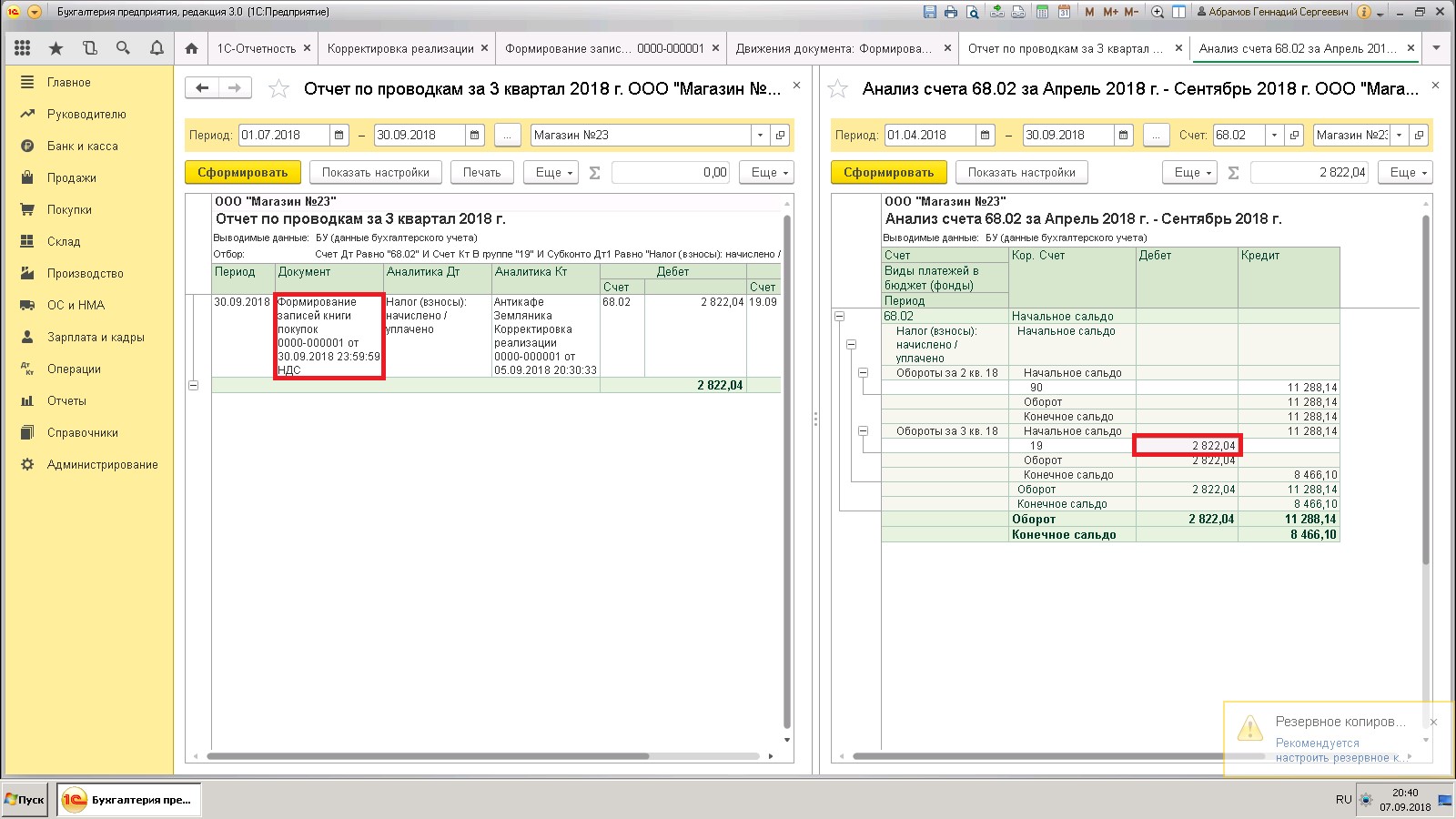
Task: Click the M+ memory add button
Action: [1110, 12]
